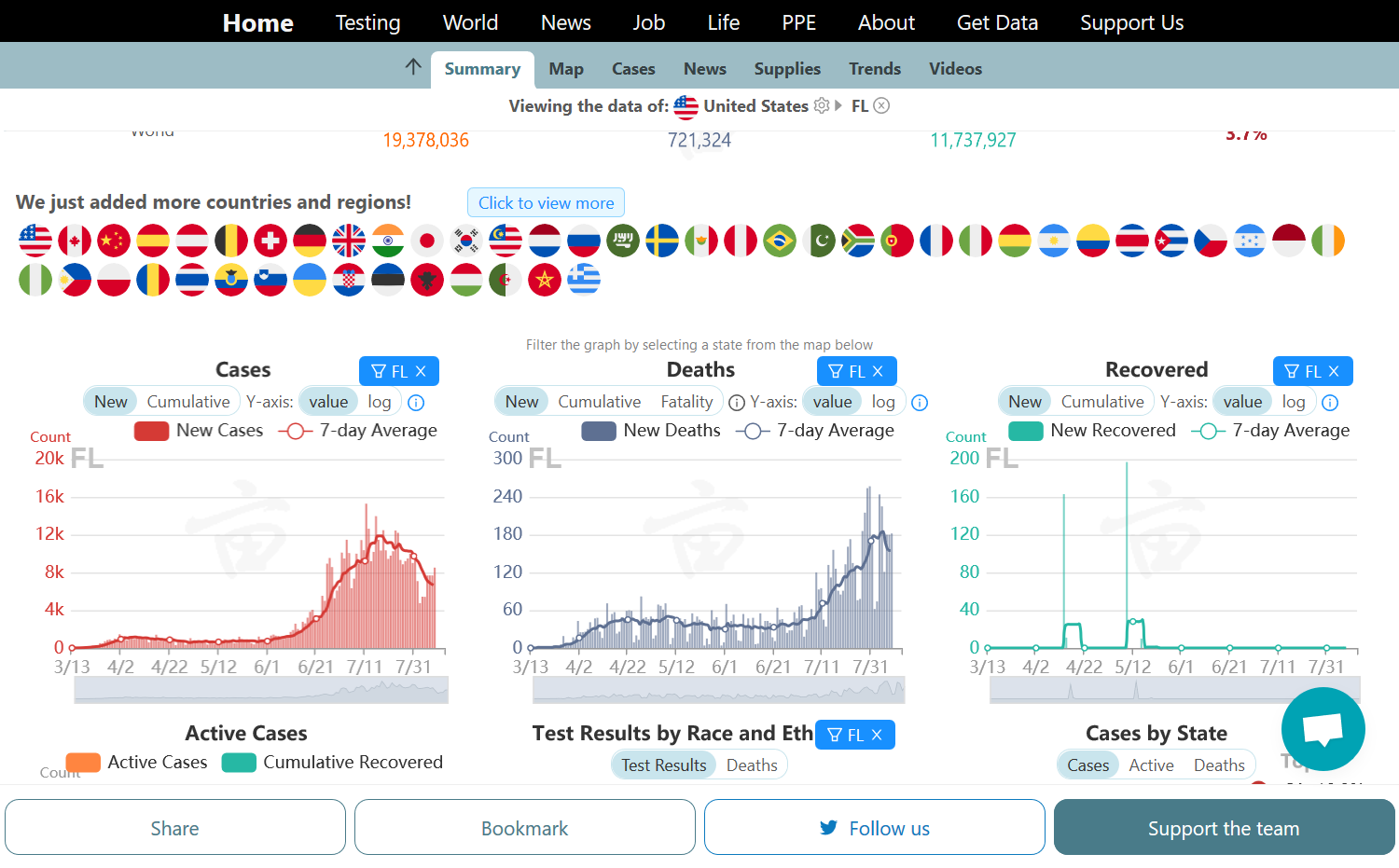Choose the Albania flag
Viewport: 1399px width, 868px height.
(427, 280)
